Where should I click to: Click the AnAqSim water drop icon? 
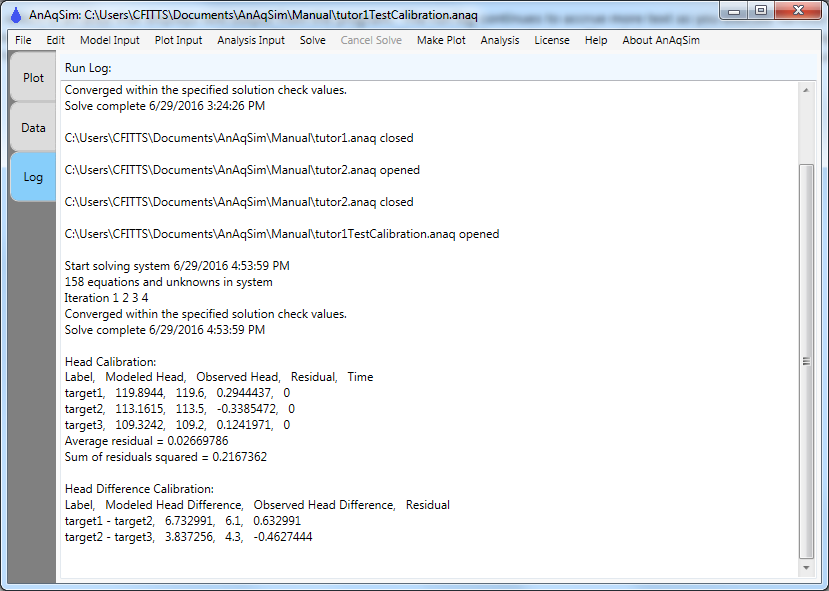pyautogui.click(x=15, y=15)
